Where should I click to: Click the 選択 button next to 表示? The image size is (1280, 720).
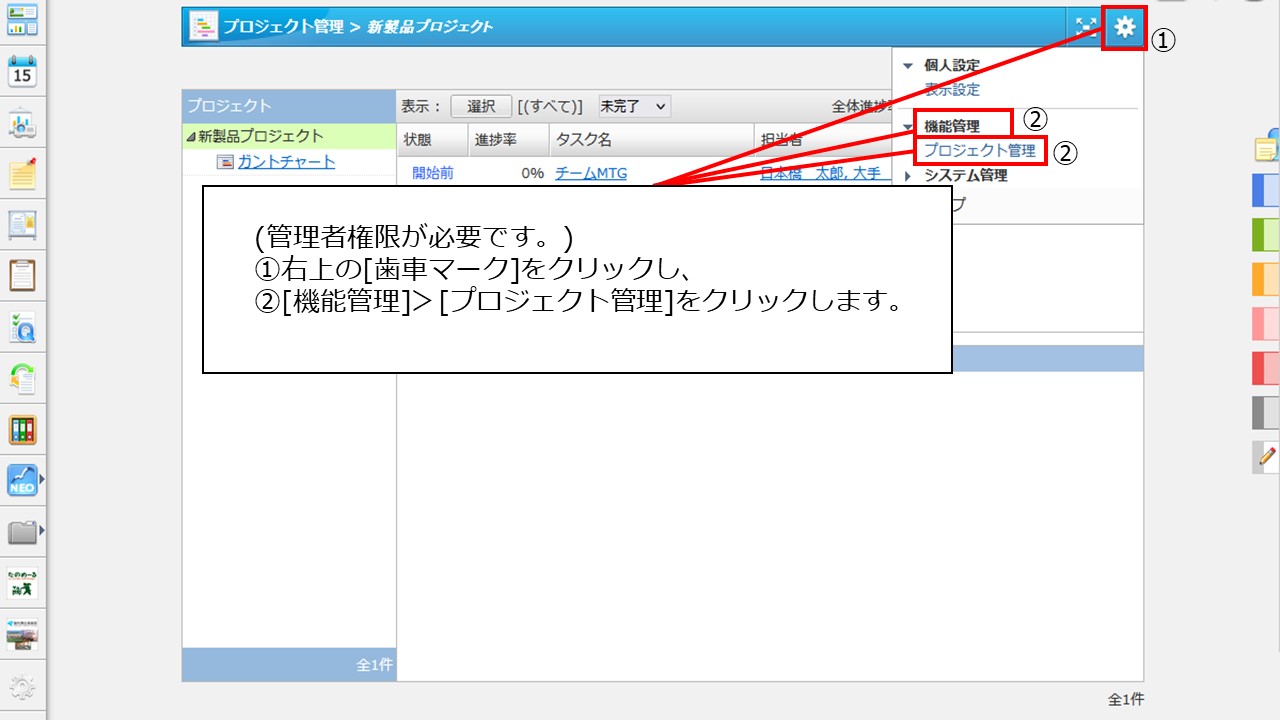tap(481, 106)
